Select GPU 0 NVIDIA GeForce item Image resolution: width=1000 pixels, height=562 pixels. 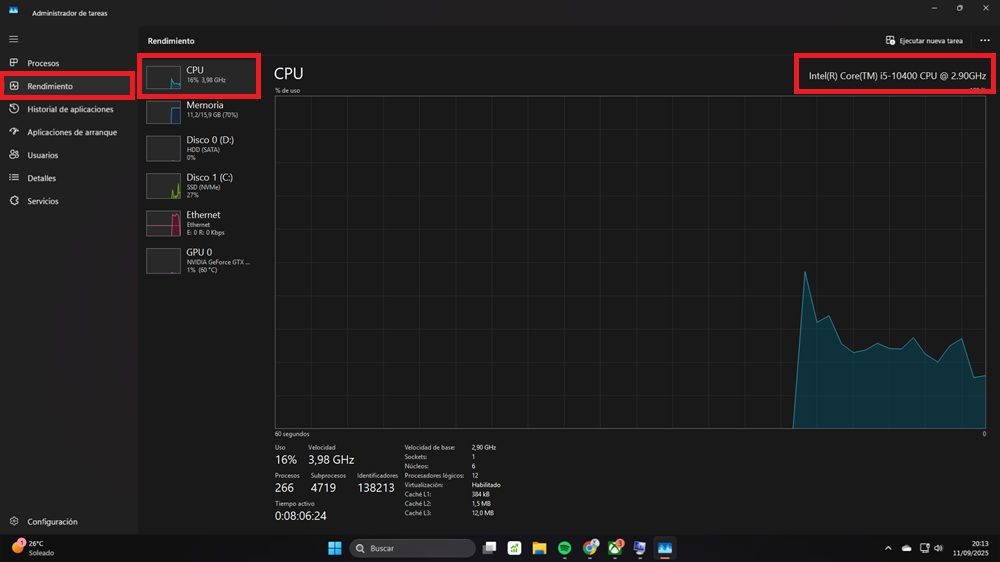point(199,260)
